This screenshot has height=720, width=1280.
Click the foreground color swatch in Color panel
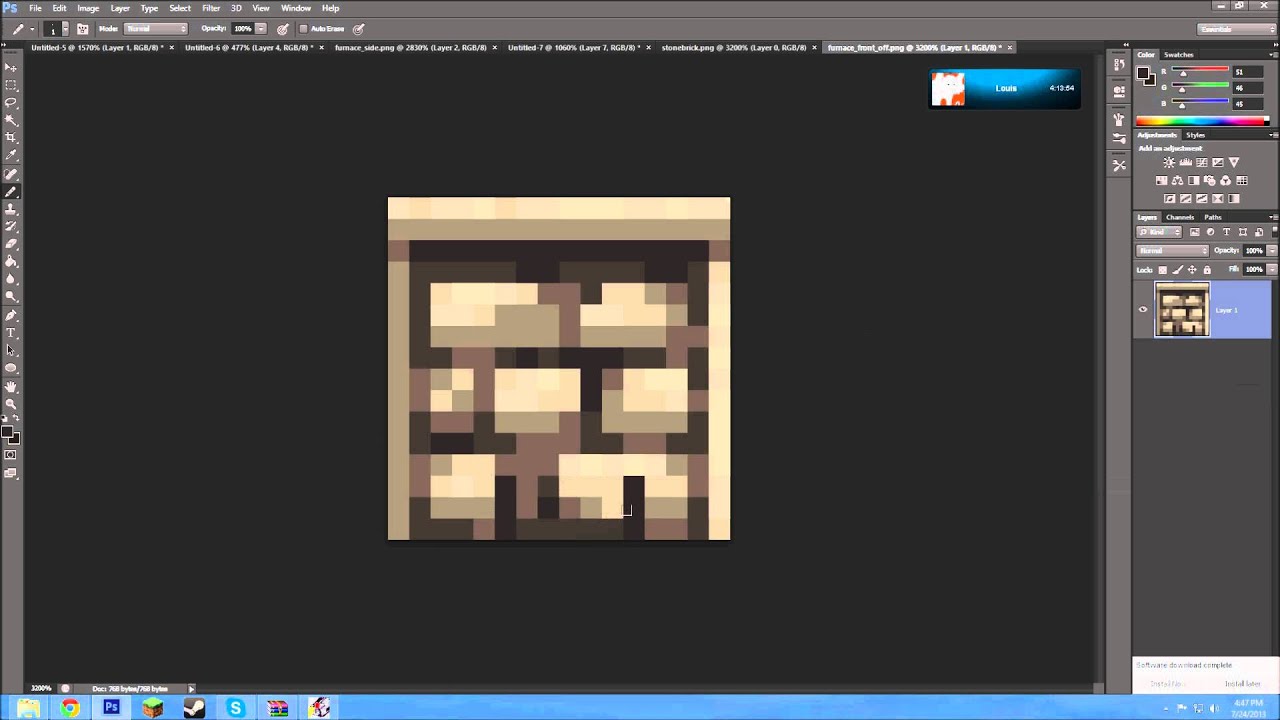[x=1144, y=73]
